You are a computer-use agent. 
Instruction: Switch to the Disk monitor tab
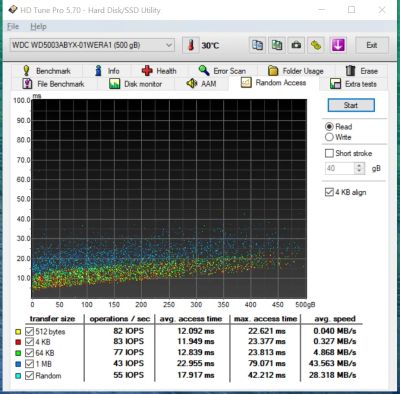pyautogui.click(x=135, y=84)
